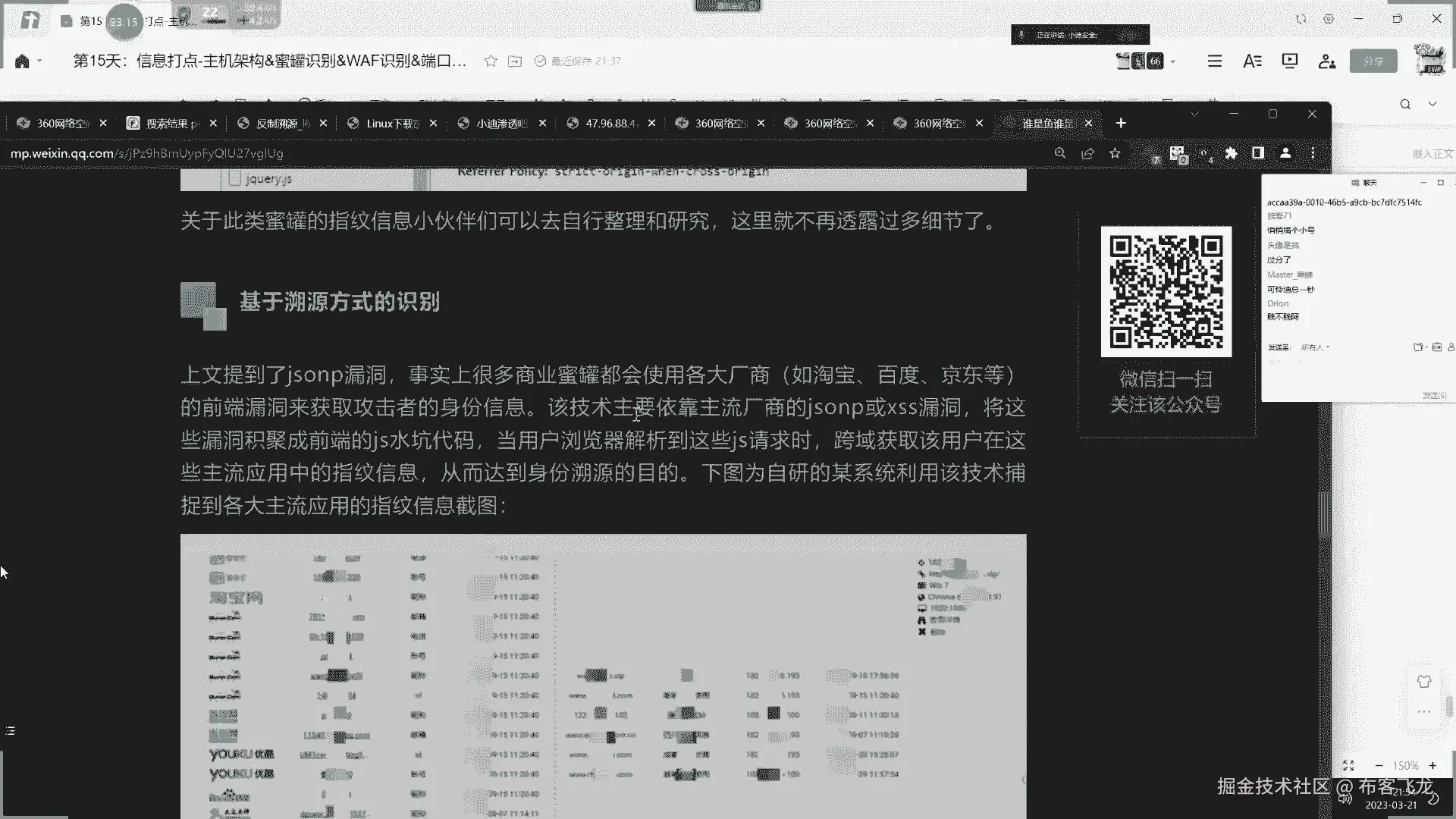The height and width of the screenshot is (819, 1456).
Task: Switch to the 小迪渗透 browser tab
Action: [500, 124]
